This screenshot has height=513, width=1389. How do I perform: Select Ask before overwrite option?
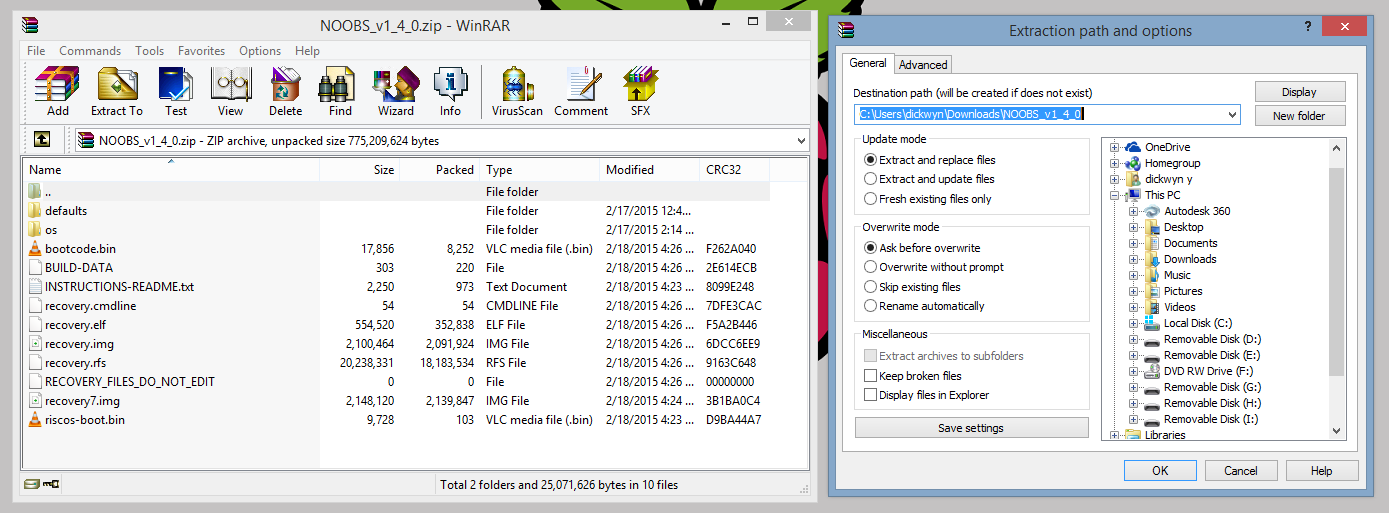pos(870,247)
